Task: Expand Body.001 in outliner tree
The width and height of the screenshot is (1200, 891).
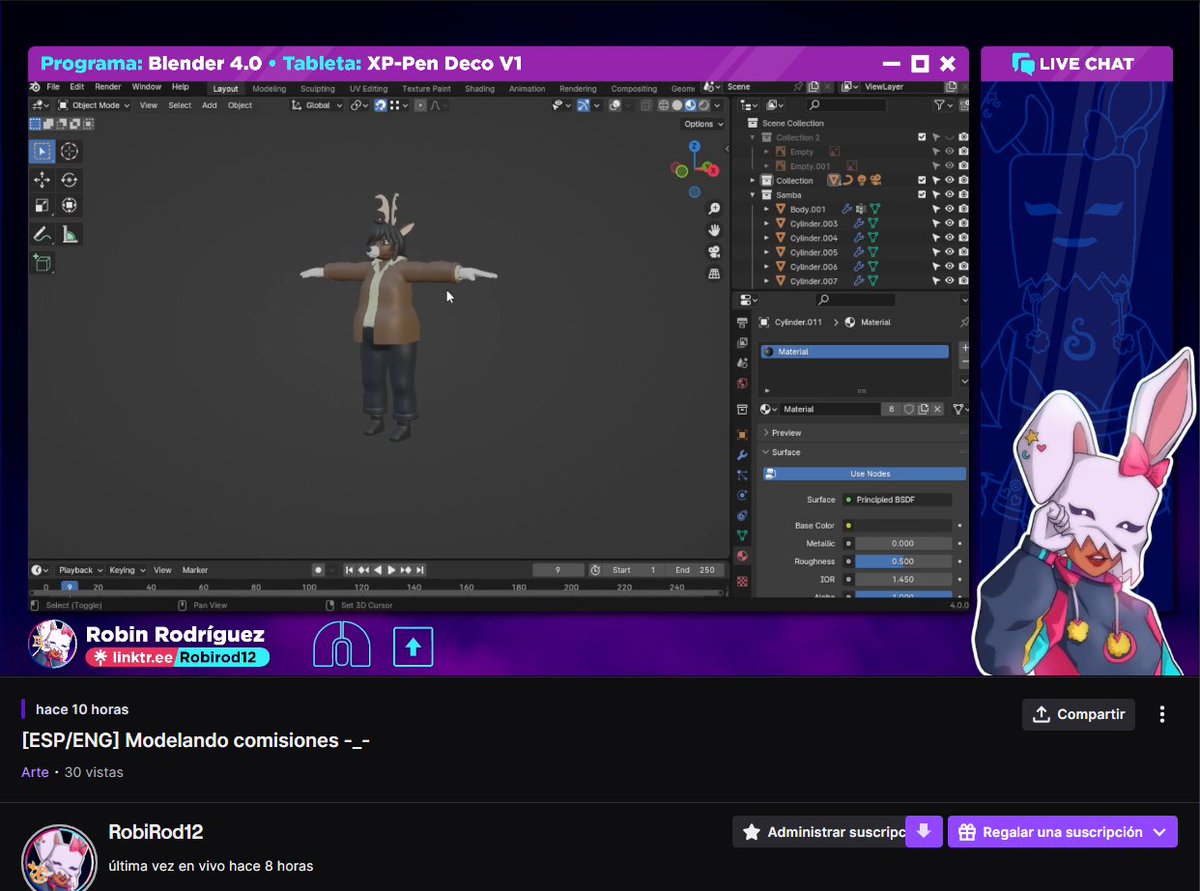Action: click(x=767, y=209)
